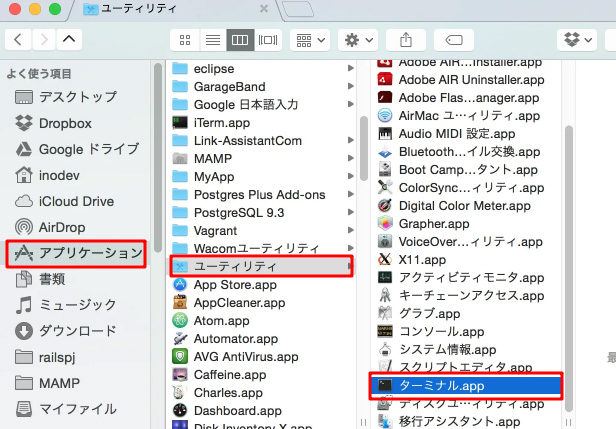The width and height of the screenshot is (616, 429).
Task: Go forward with the right chevron button
Action: coord(44,40)
